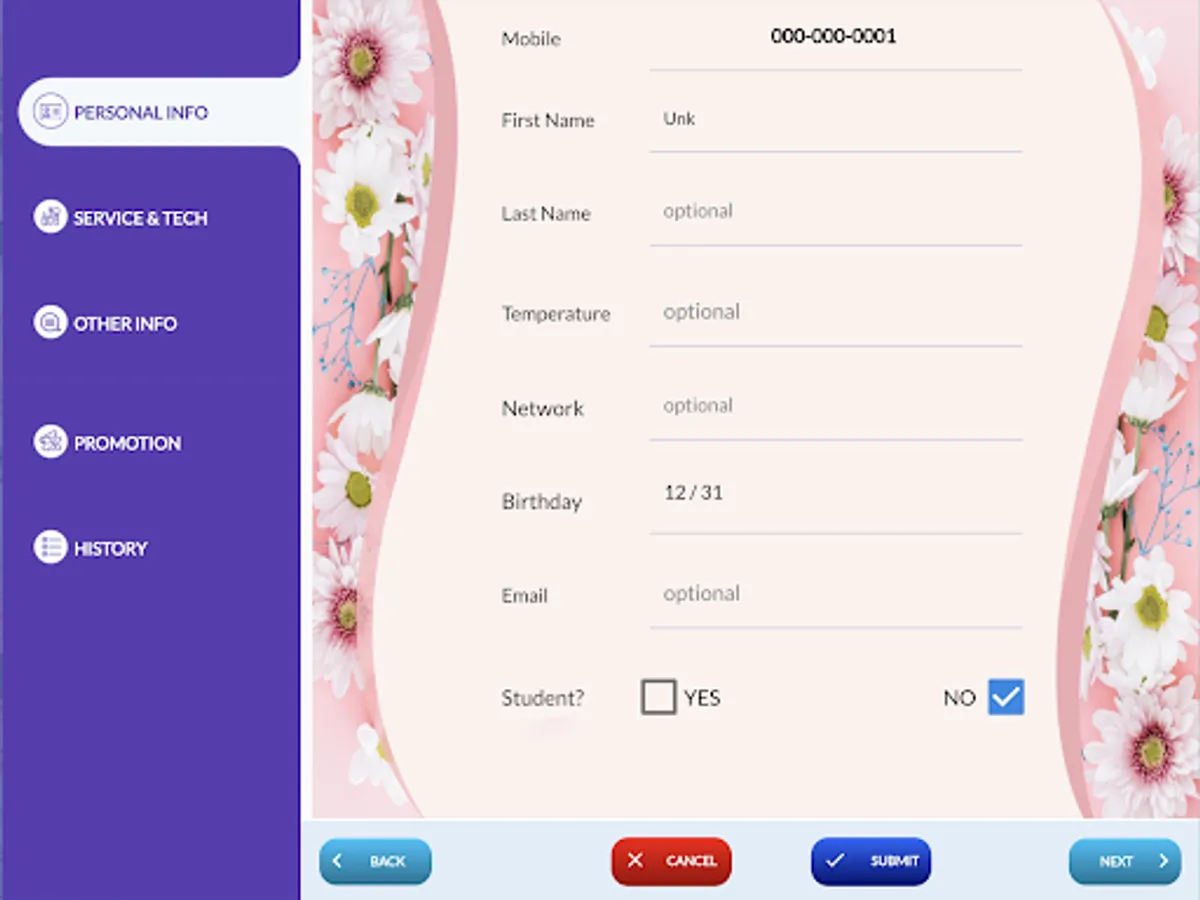Screen dimensions: 1200x900
Task: Focus the Email optional field
Action: [835, 596]
